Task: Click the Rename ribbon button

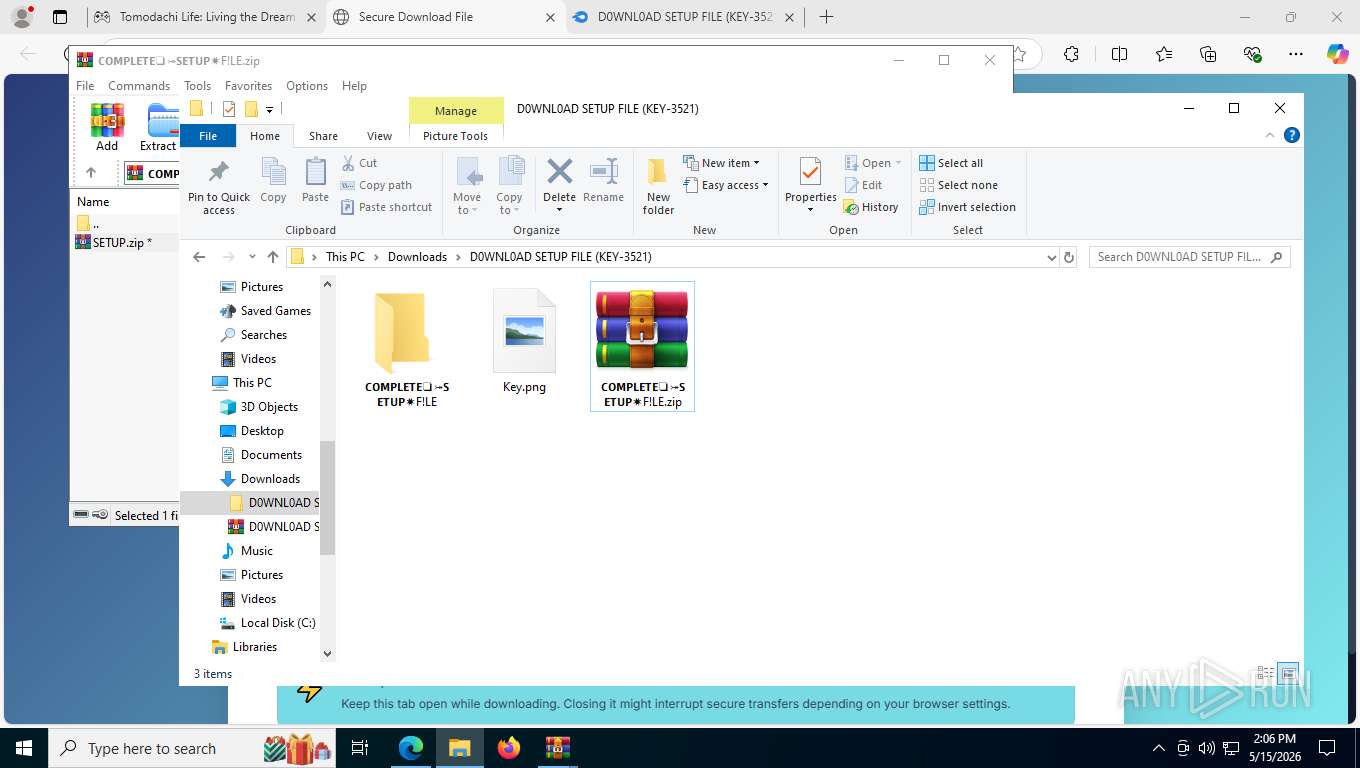Action: click(603, 181)
